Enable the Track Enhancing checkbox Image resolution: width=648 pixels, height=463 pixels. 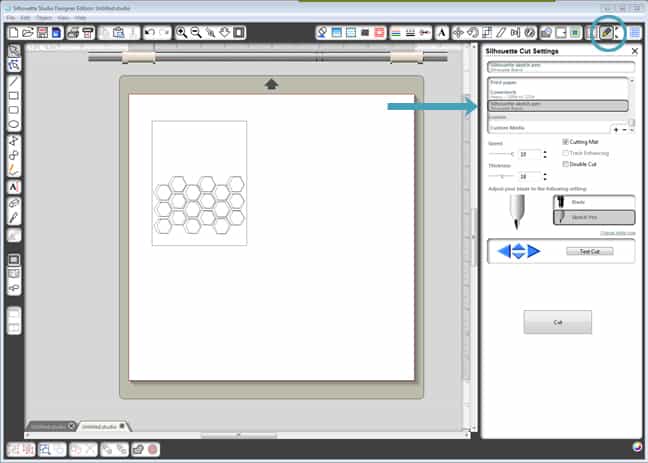(566, 152)
